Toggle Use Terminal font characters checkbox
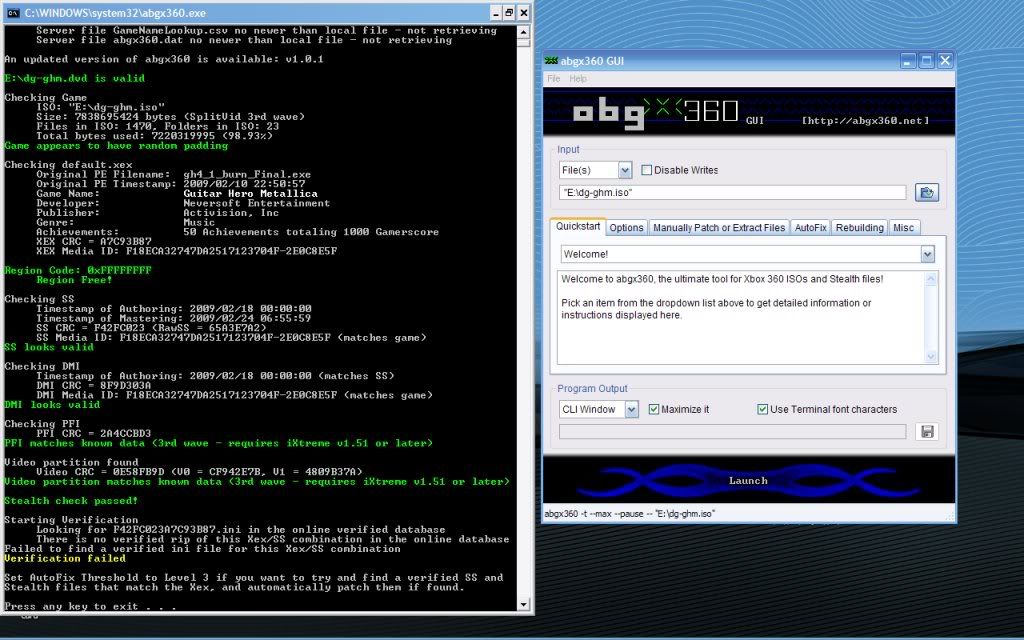The image size is (1024, 640). click(x=762, y=409)
